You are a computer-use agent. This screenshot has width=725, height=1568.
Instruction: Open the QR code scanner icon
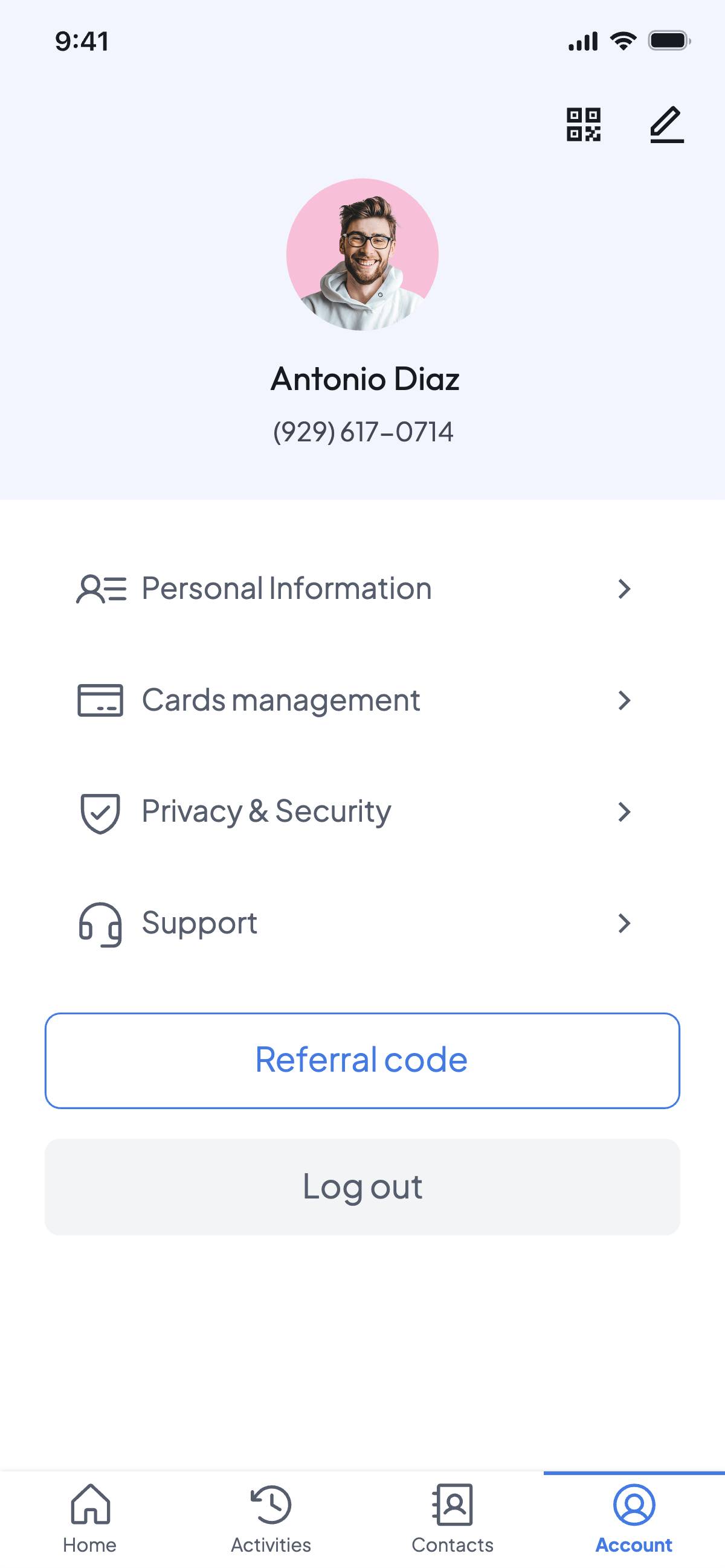pyautogui.click(x=583, y=125)
